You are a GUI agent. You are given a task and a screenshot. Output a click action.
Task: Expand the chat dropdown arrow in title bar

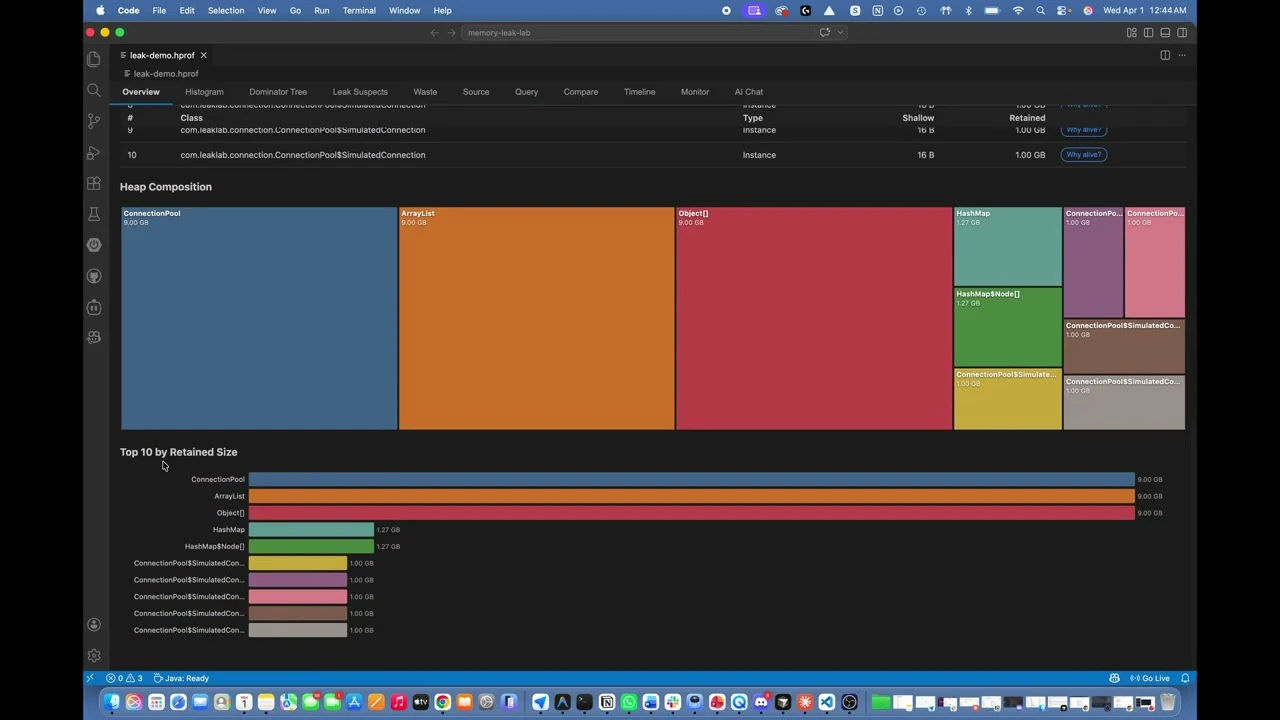click(840, 32)
